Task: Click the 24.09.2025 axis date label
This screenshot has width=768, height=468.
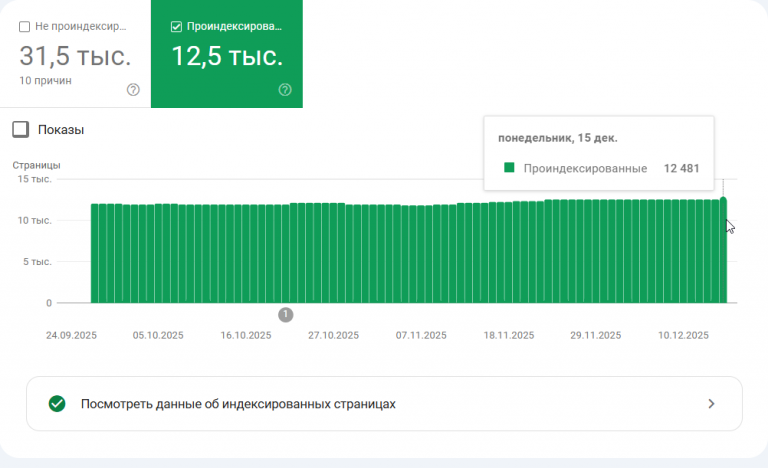Action: (x=72, y=335)
